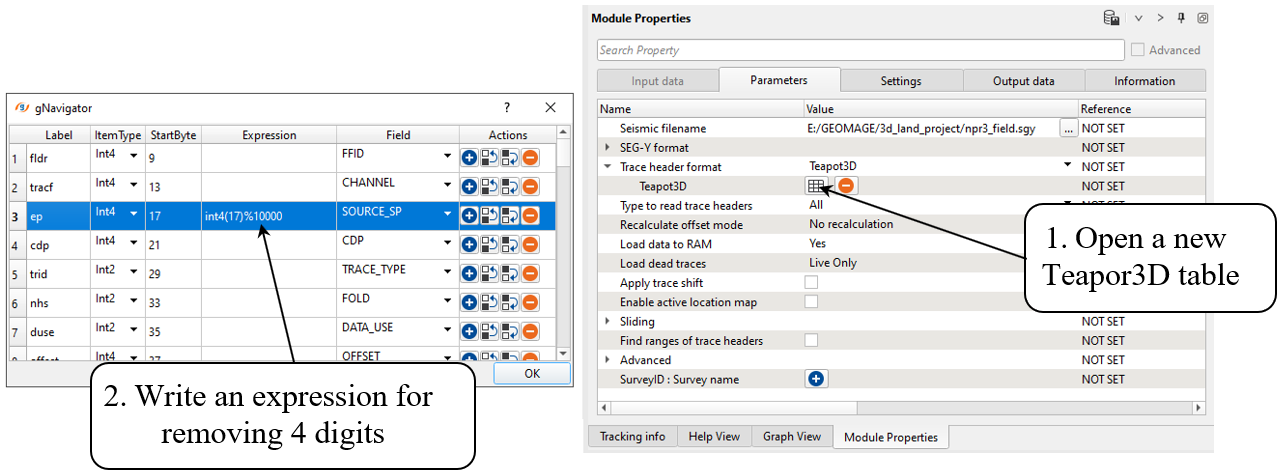1283x474 pixels.
Task: Click into the Search Property field
Action: [860, 50]
